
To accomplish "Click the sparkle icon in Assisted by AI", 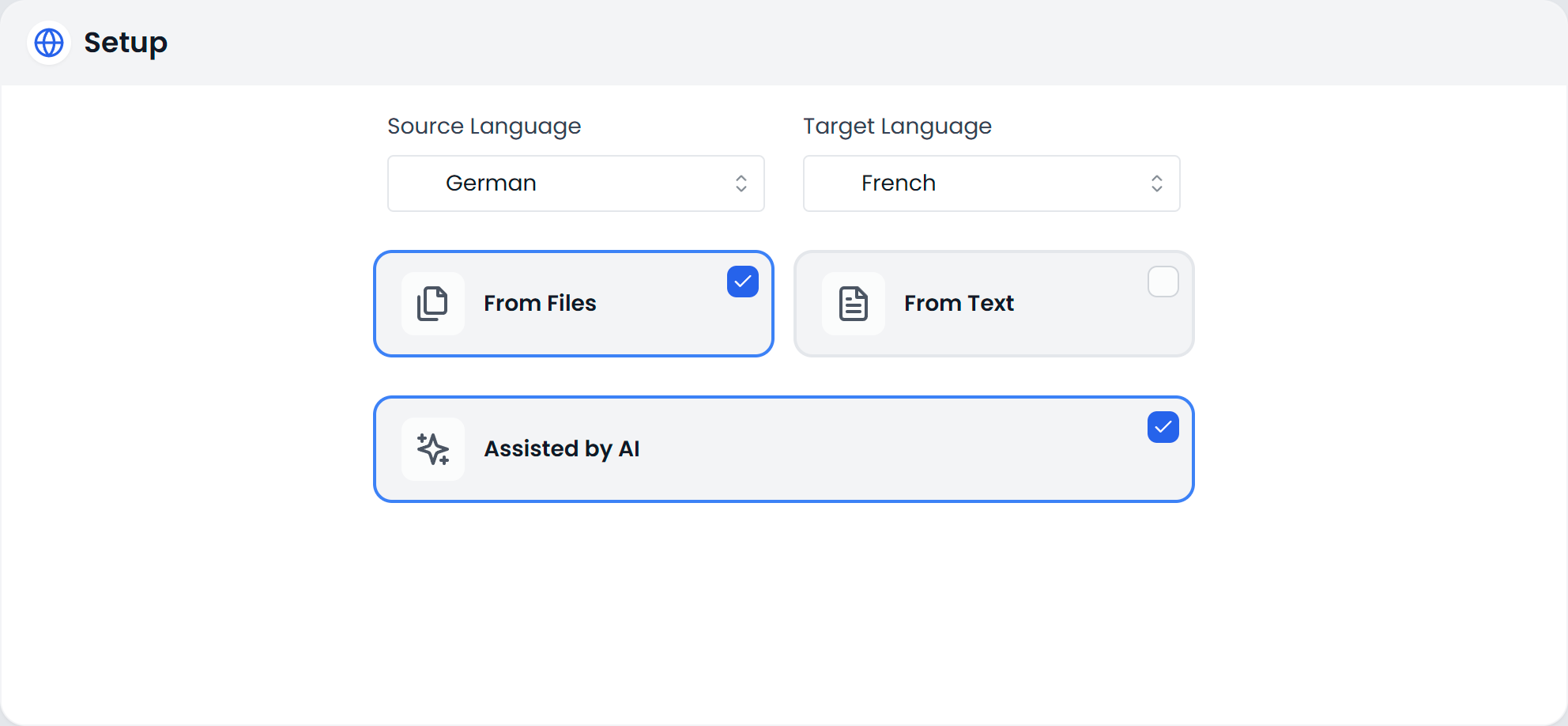I will point(432,448).
